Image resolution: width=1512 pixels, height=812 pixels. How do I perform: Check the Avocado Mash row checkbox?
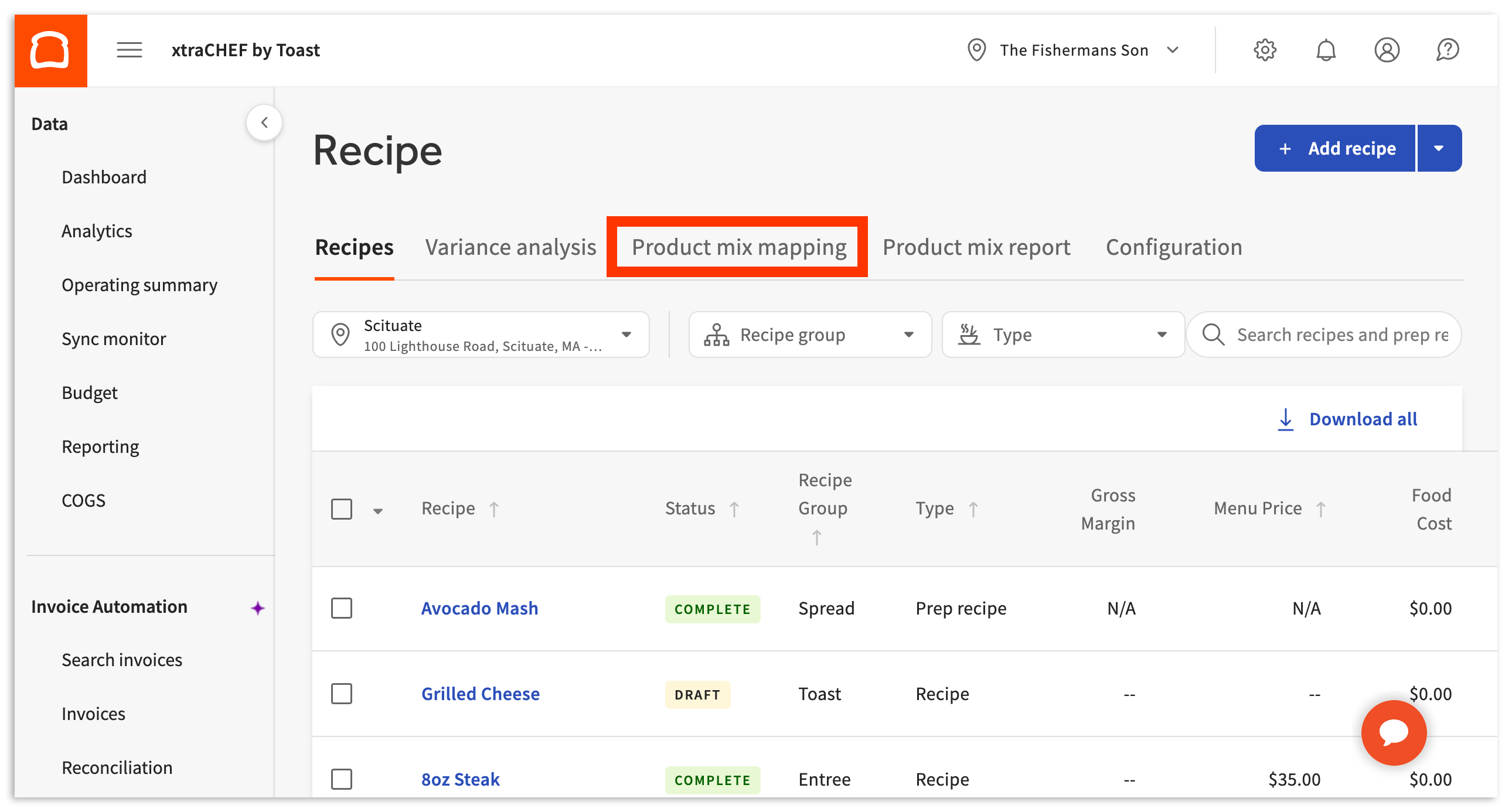342,608
